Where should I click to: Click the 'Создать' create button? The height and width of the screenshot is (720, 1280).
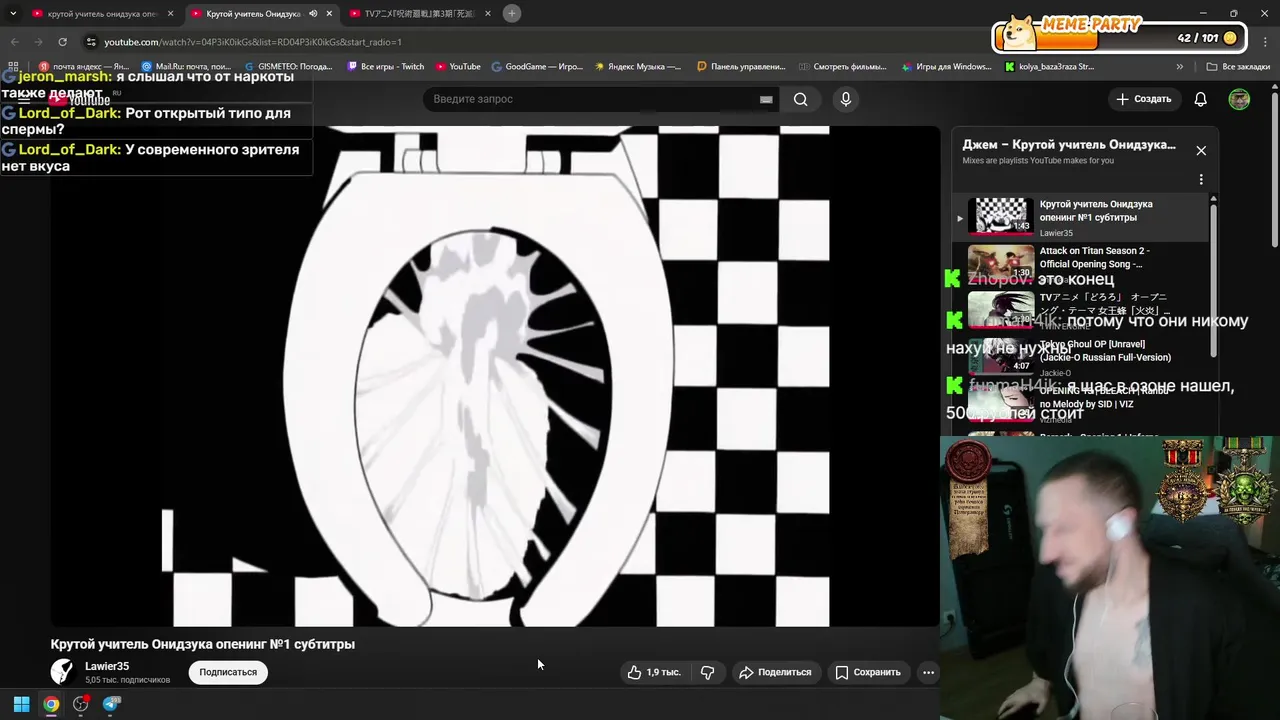pos(1144,99)
